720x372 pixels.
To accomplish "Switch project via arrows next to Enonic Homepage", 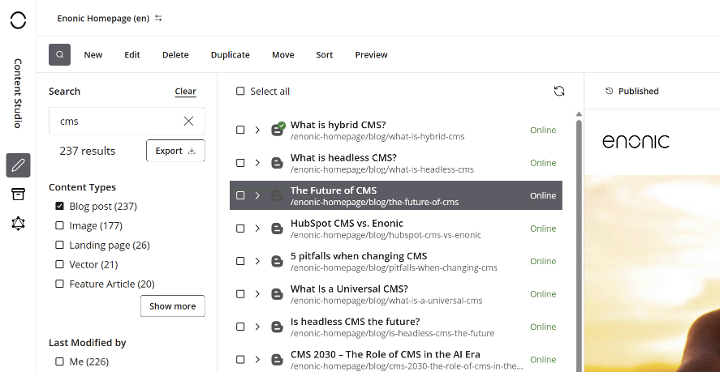I will [158, 18].
